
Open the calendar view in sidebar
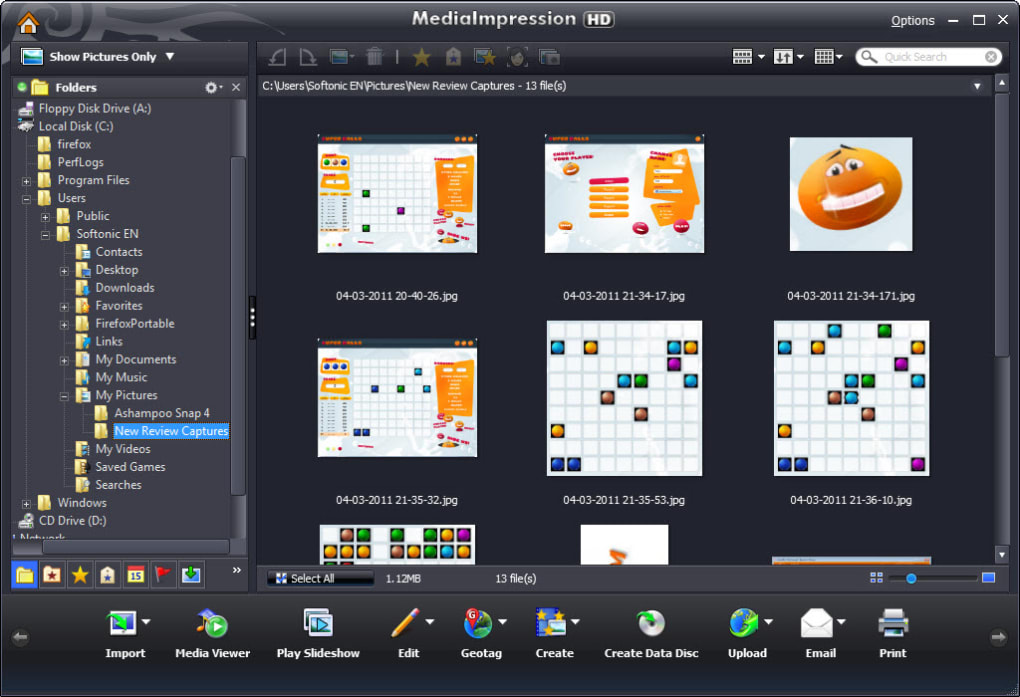[135, 575]
